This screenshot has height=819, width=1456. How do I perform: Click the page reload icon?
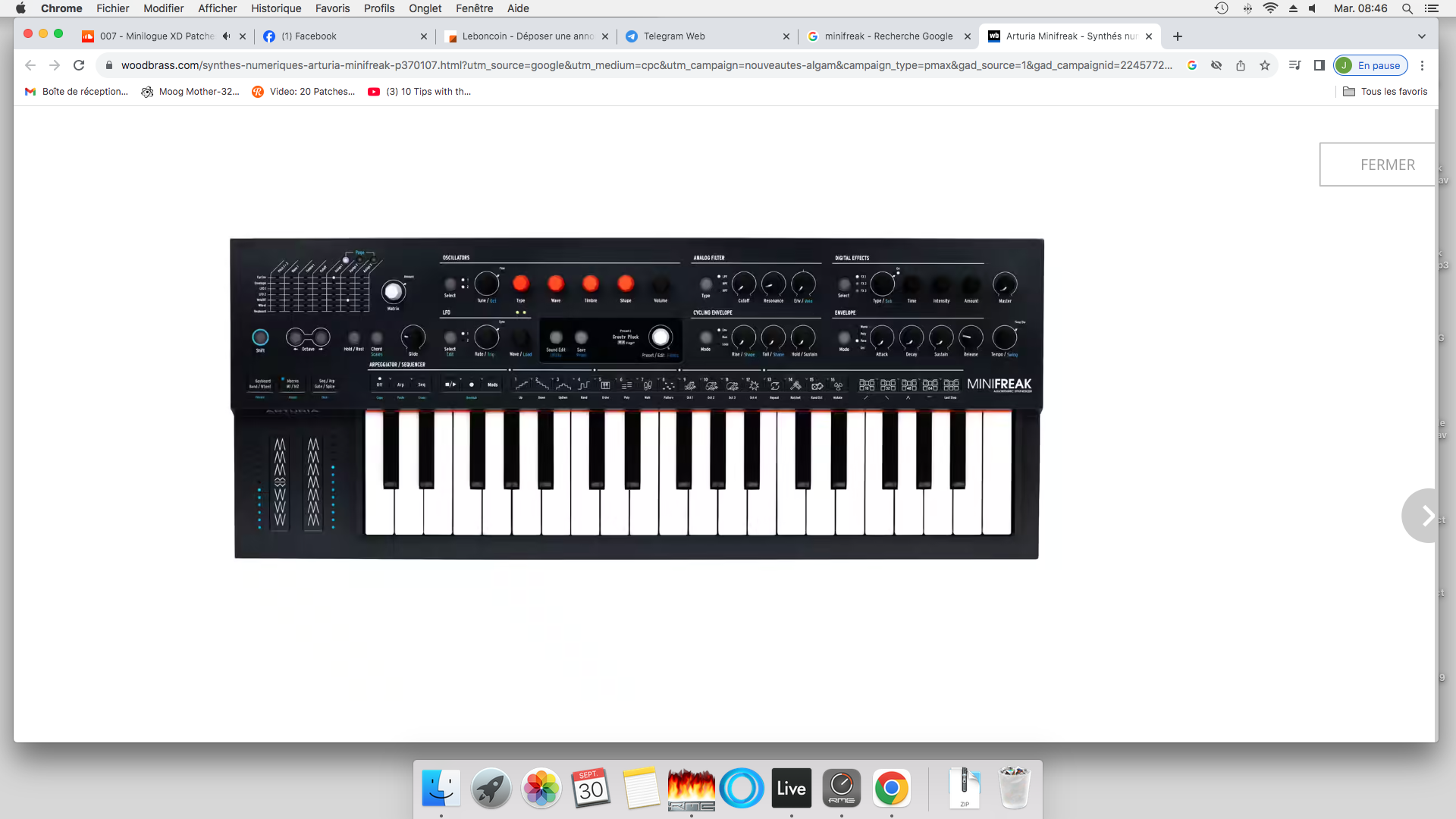79,65
